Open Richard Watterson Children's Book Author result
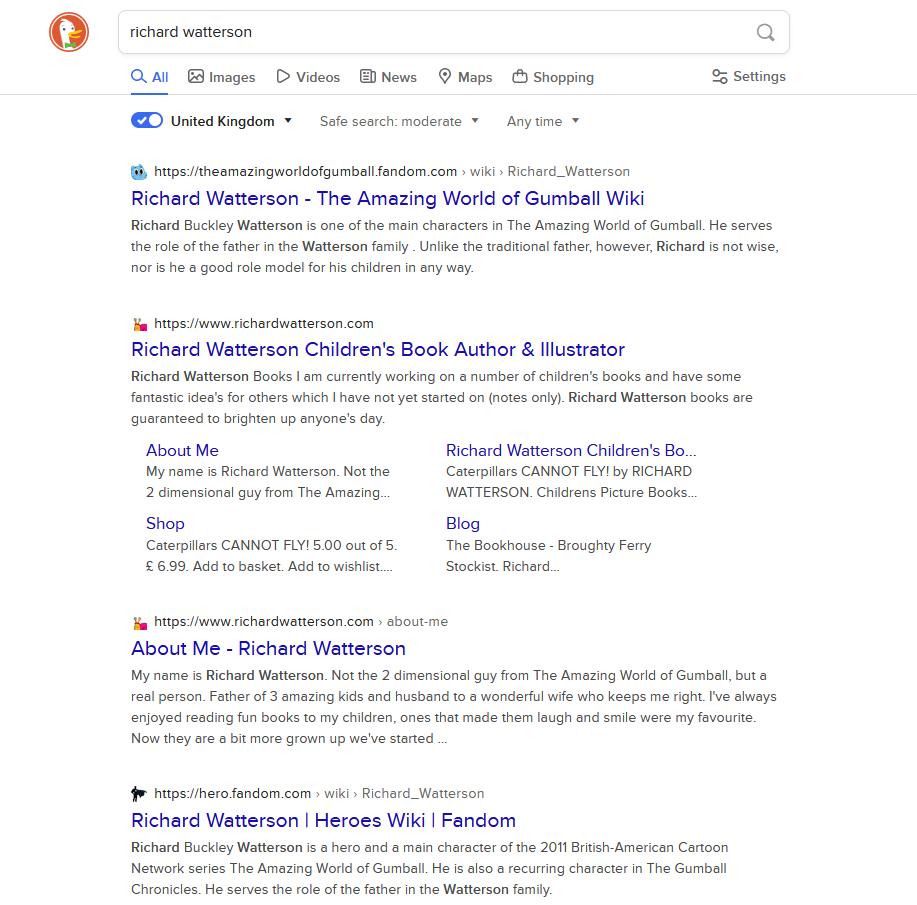The height and width of the screenshot is (905, 917). (377, 349)
